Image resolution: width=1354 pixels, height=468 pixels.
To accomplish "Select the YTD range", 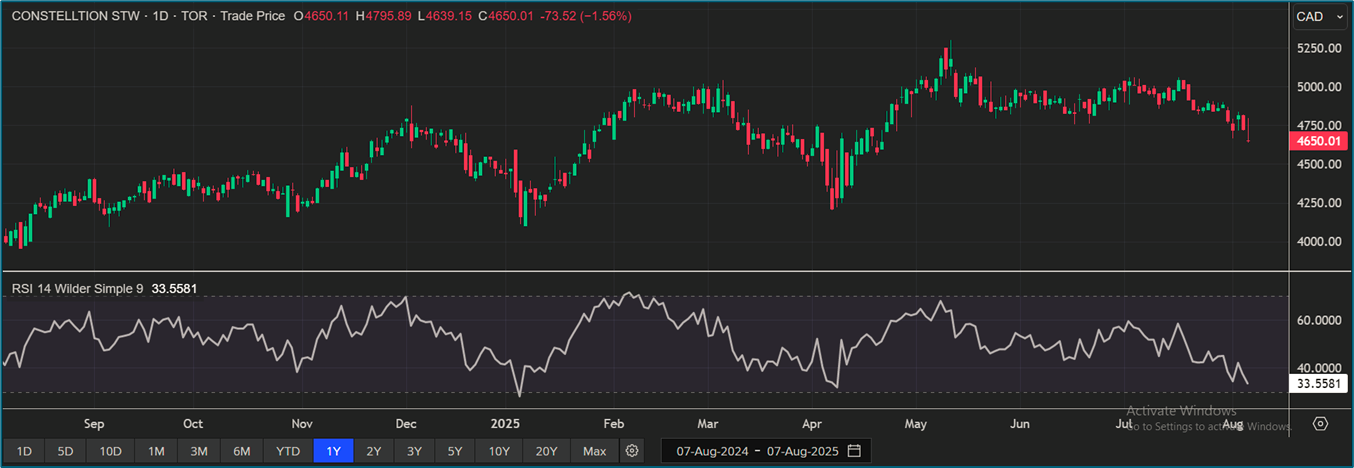I will pos(288,451).
